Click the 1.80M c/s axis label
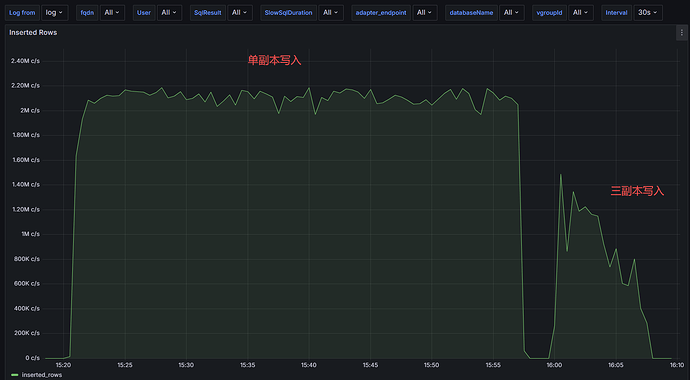Screen dimensions: 690x380 (x=26, y=135)
